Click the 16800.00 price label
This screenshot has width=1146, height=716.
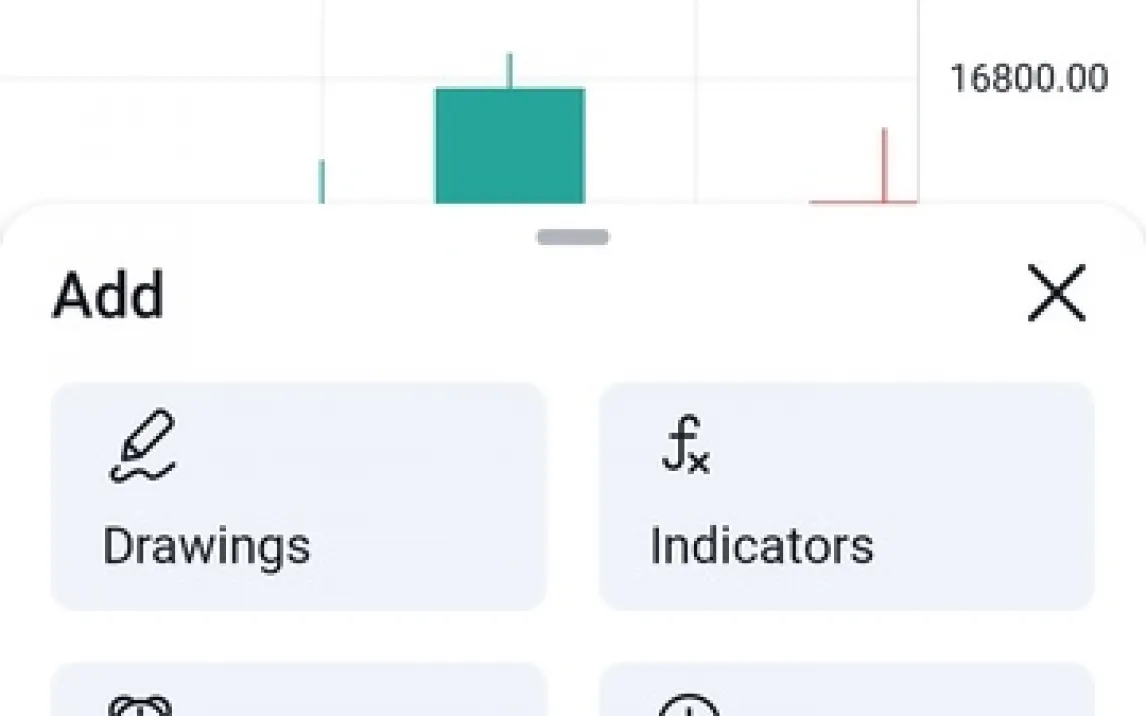pyautogui.click(x=1028, y=78)
